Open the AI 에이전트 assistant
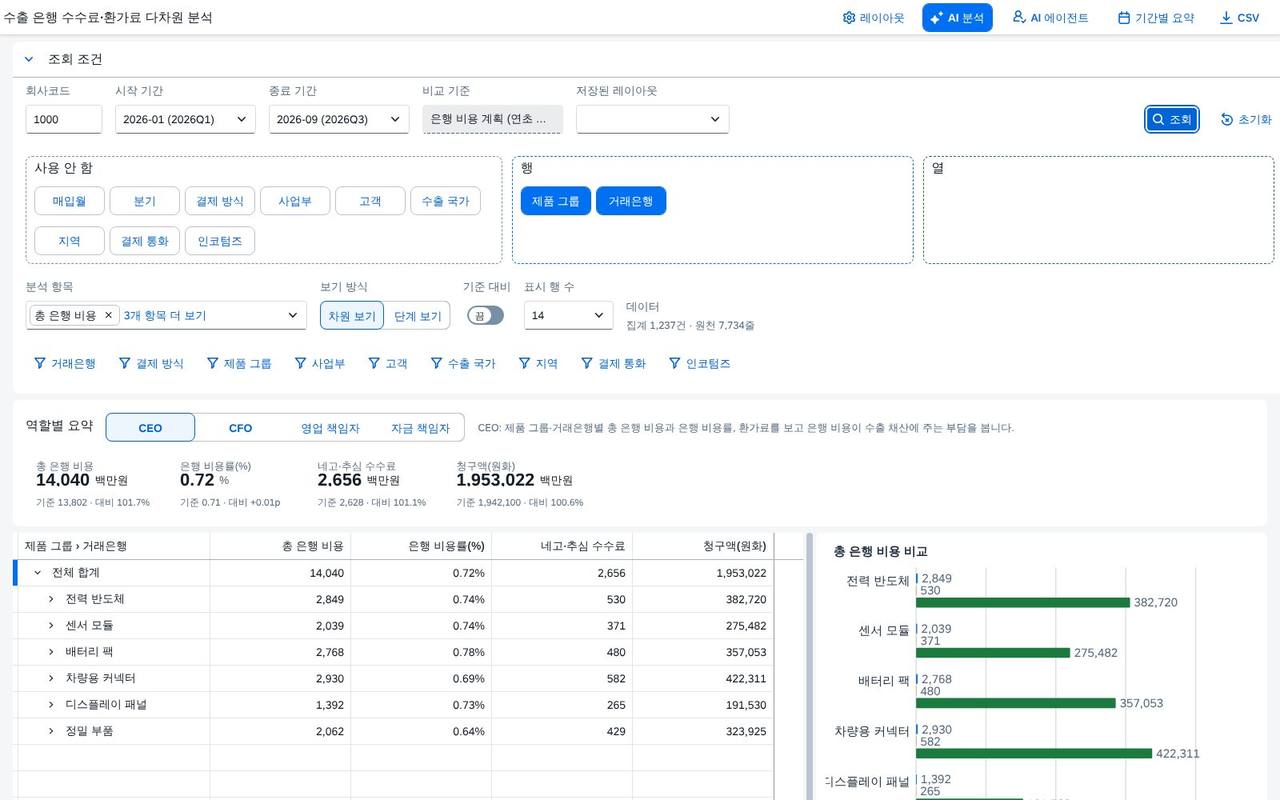This screenshot has width=1280, height=800. [1050, 18]
